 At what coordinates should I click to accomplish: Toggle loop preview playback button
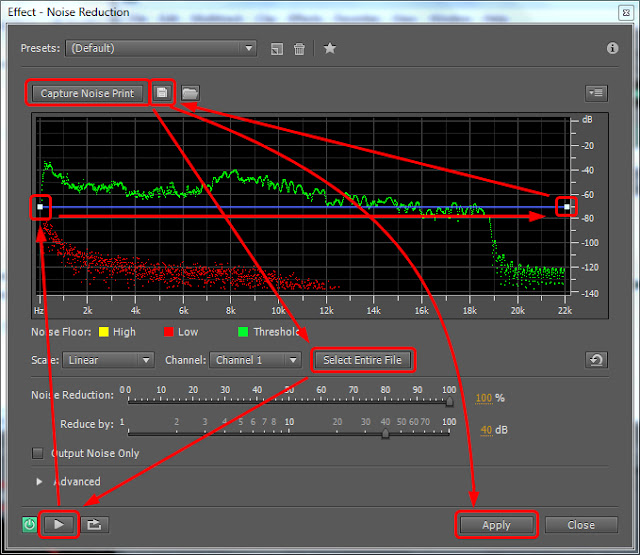tap(94, 524)
